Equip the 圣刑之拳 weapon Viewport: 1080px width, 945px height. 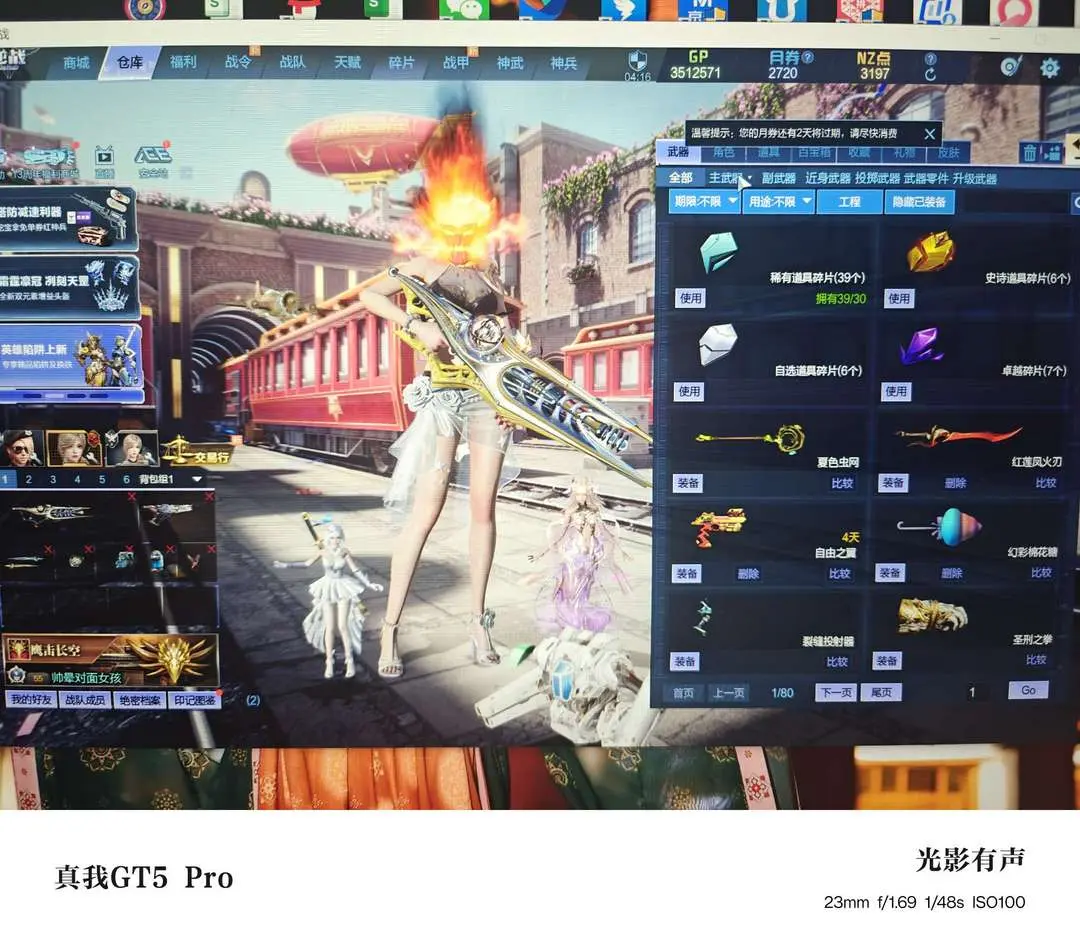[x=886, y=661]
